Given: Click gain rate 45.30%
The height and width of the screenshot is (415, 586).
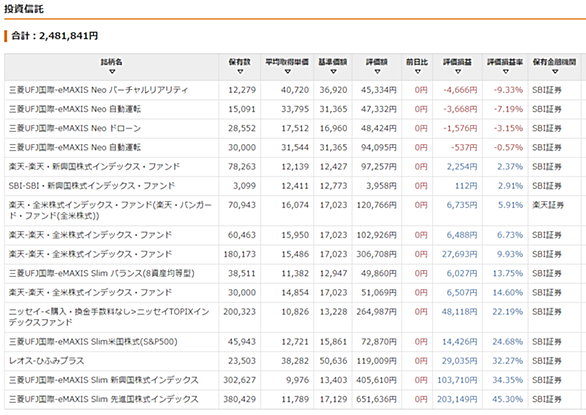Looking at the screenshot, I should 508,399.
